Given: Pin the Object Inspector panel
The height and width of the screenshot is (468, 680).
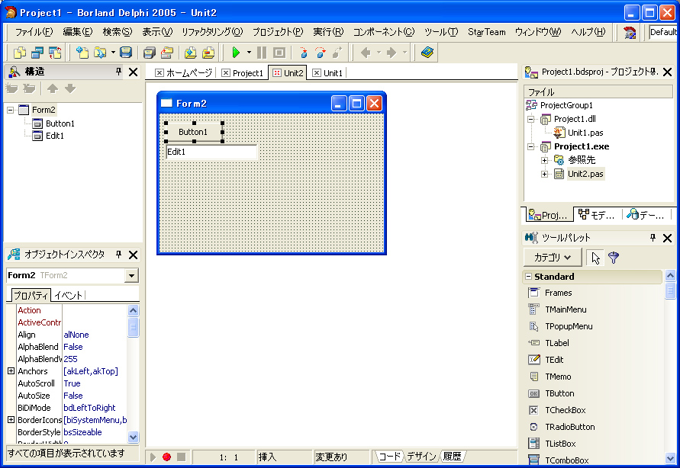Looking at the screenshot, I should pyautogui.click(x=118, y=254).
